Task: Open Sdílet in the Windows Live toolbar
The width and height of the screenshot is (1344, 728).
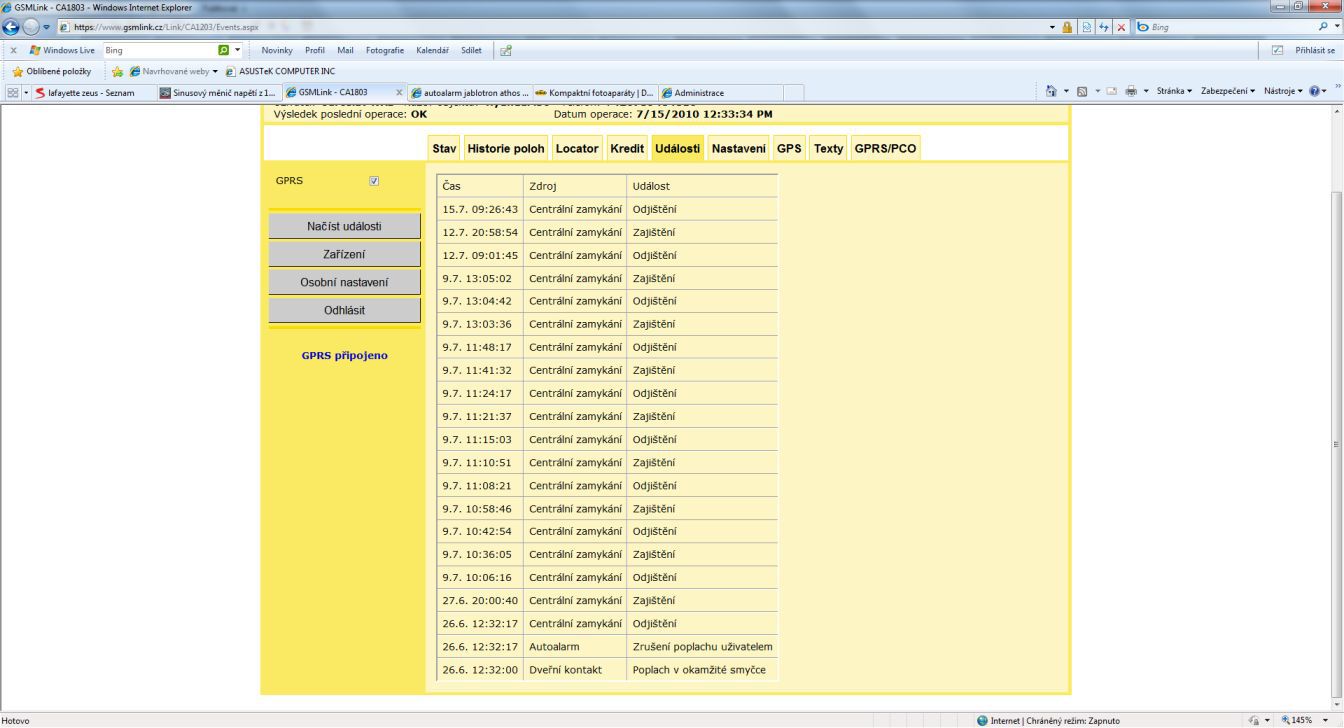Action: pos(472,50)
